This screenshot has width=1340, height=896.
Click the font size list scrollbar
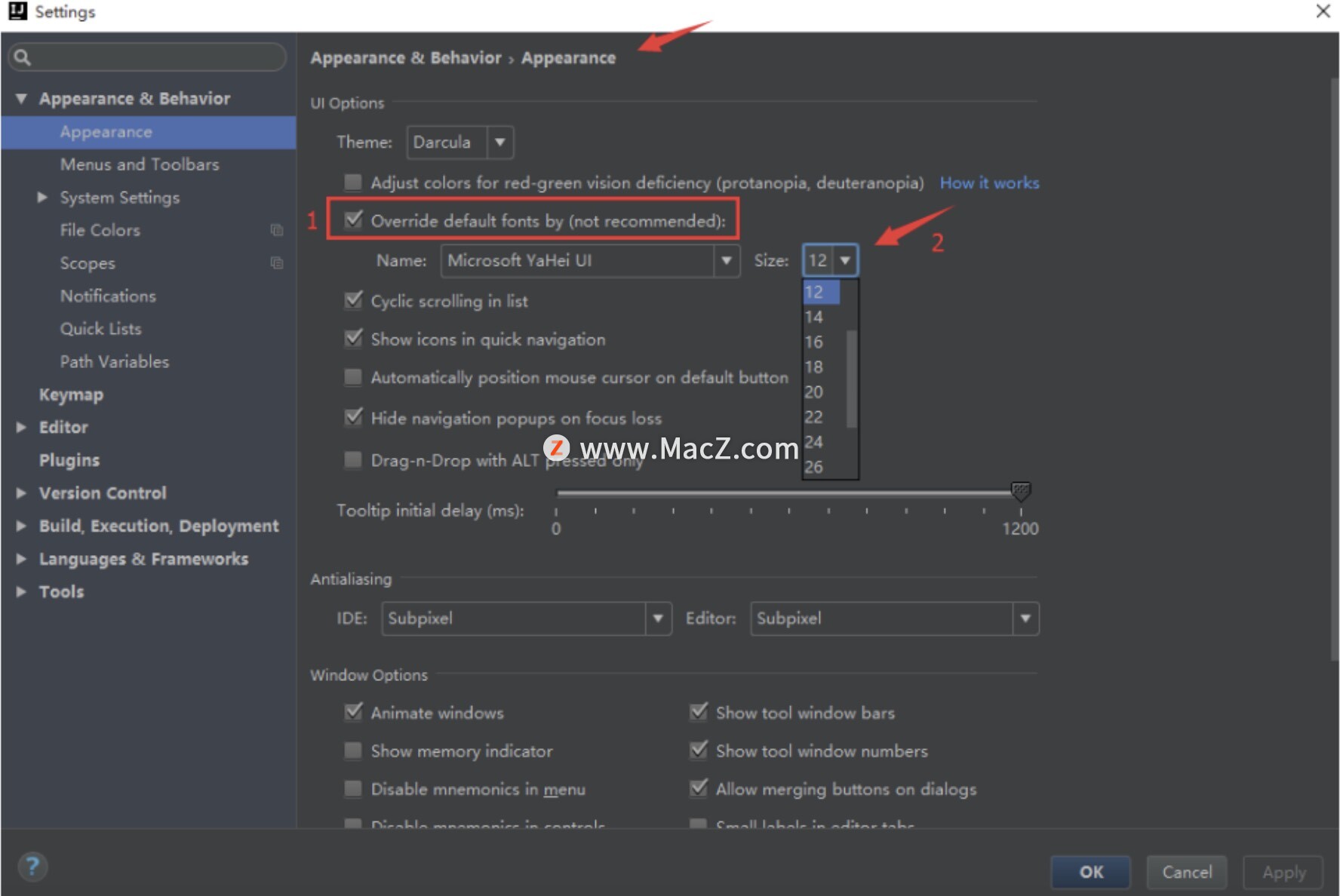(851, 379)
